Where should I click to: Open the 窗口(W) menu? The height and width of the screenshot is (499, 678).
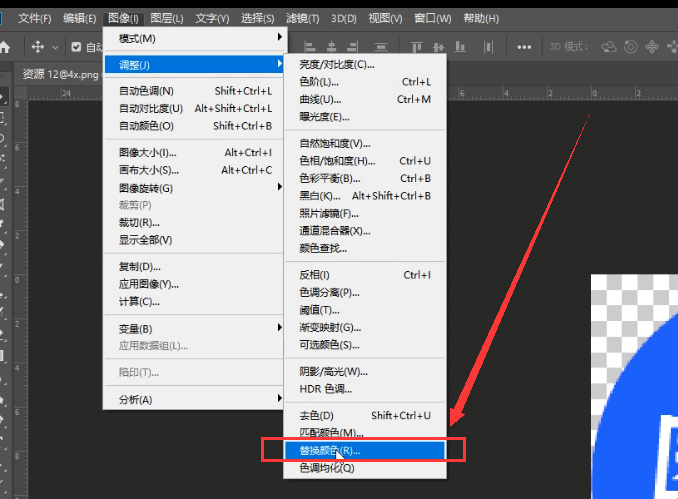click(432, 19)
